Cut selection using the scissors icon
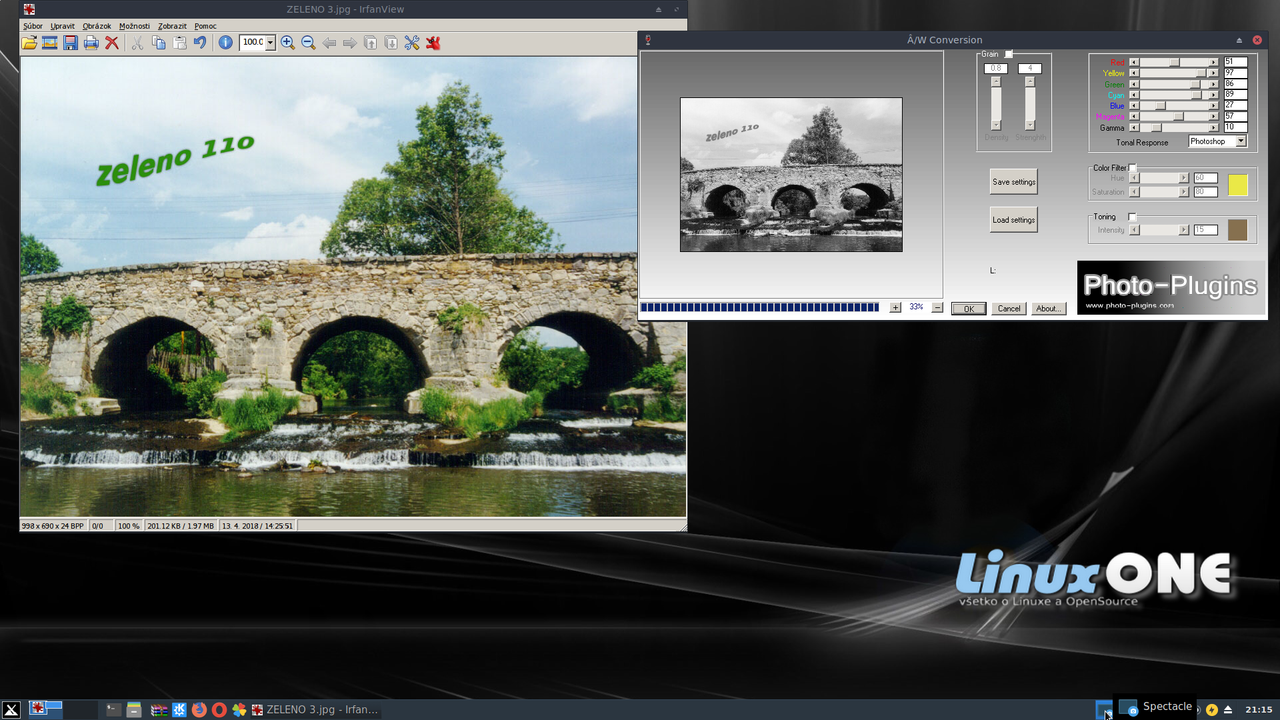Viewport: 1280px width, 720px height. tap(138, 43)
